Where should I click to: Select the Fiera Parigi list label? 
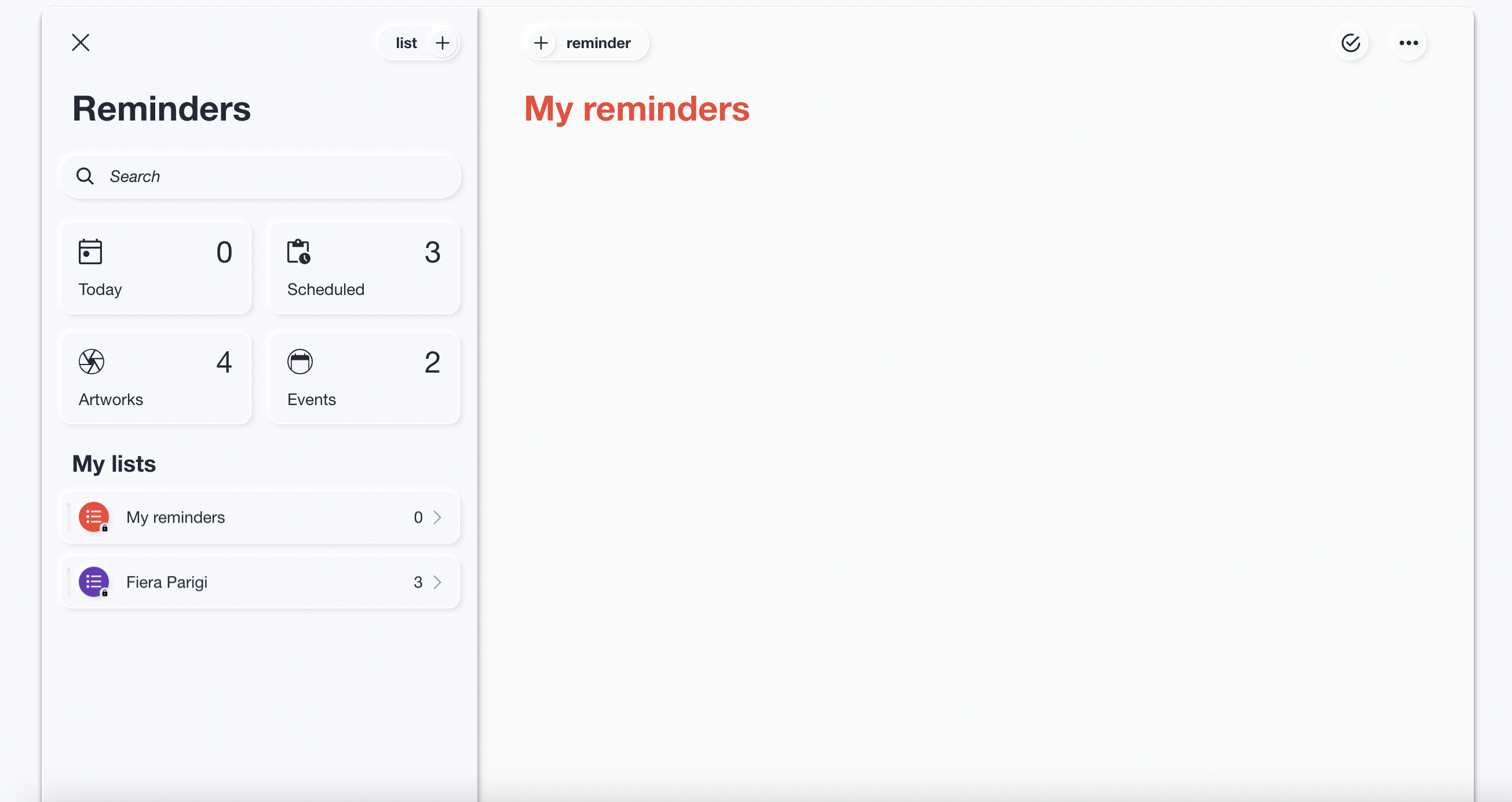(167, 582)
